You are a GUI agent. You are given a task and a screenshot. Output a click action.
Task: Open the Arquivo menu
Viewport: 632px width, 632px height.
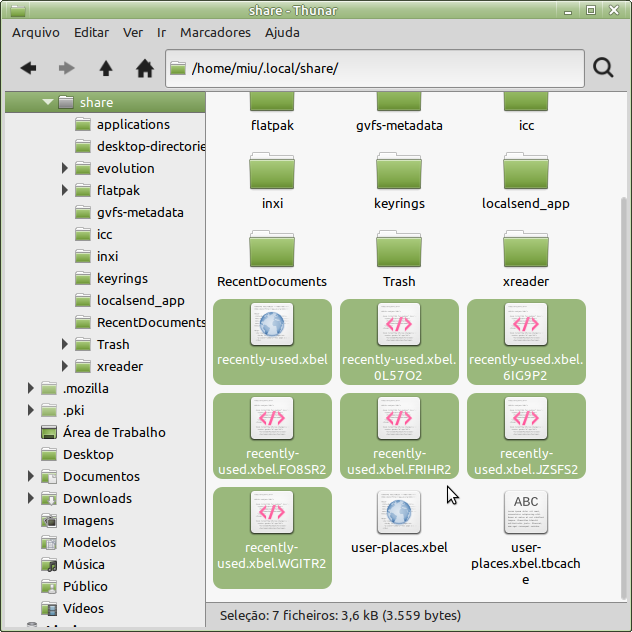36,32
